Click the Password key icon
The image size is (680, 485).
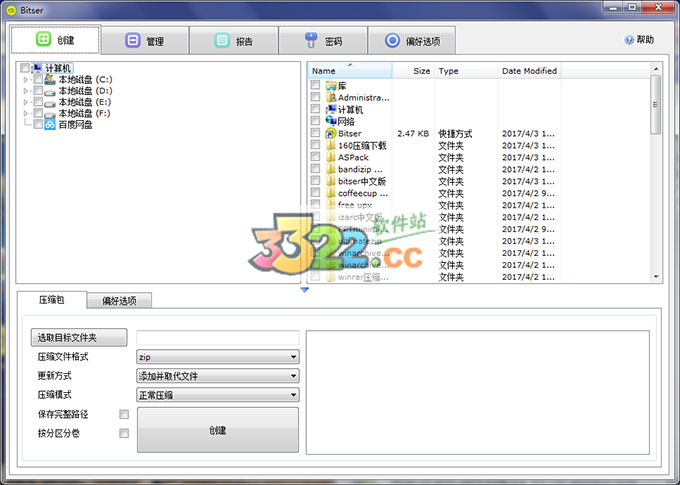point(311,40)
